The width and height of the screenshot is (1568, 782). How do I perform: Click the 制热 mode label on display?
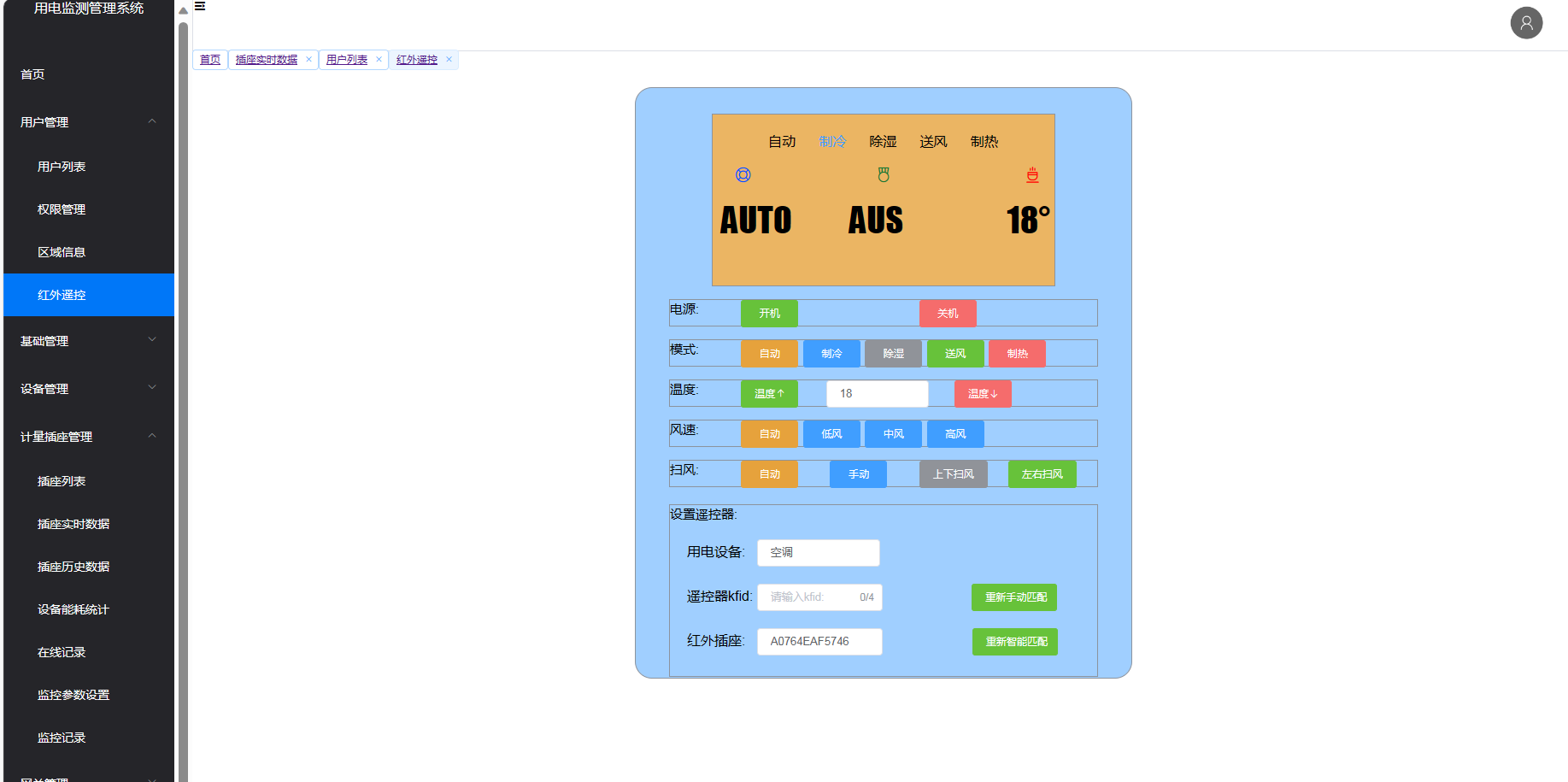[x=984, y=142]
